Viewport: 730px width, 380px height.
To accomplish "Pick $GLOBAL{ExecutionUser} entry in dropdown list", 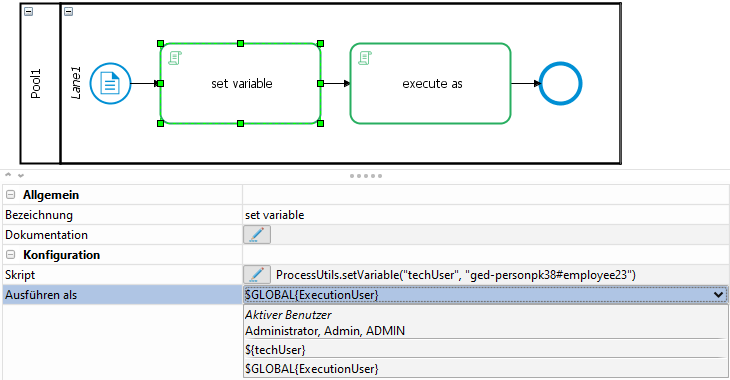I will click(x=486, y=369).
